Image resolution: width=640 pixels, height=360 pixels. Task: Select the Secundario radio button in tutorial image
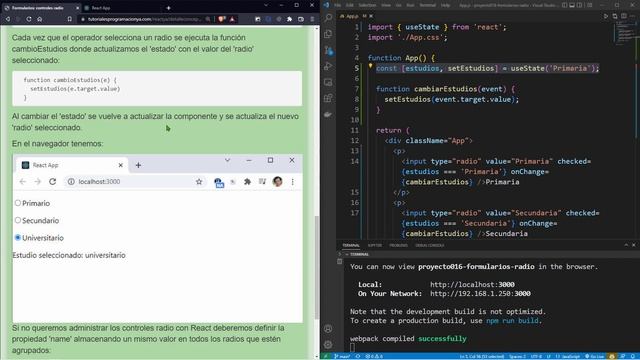coord(18,220)
